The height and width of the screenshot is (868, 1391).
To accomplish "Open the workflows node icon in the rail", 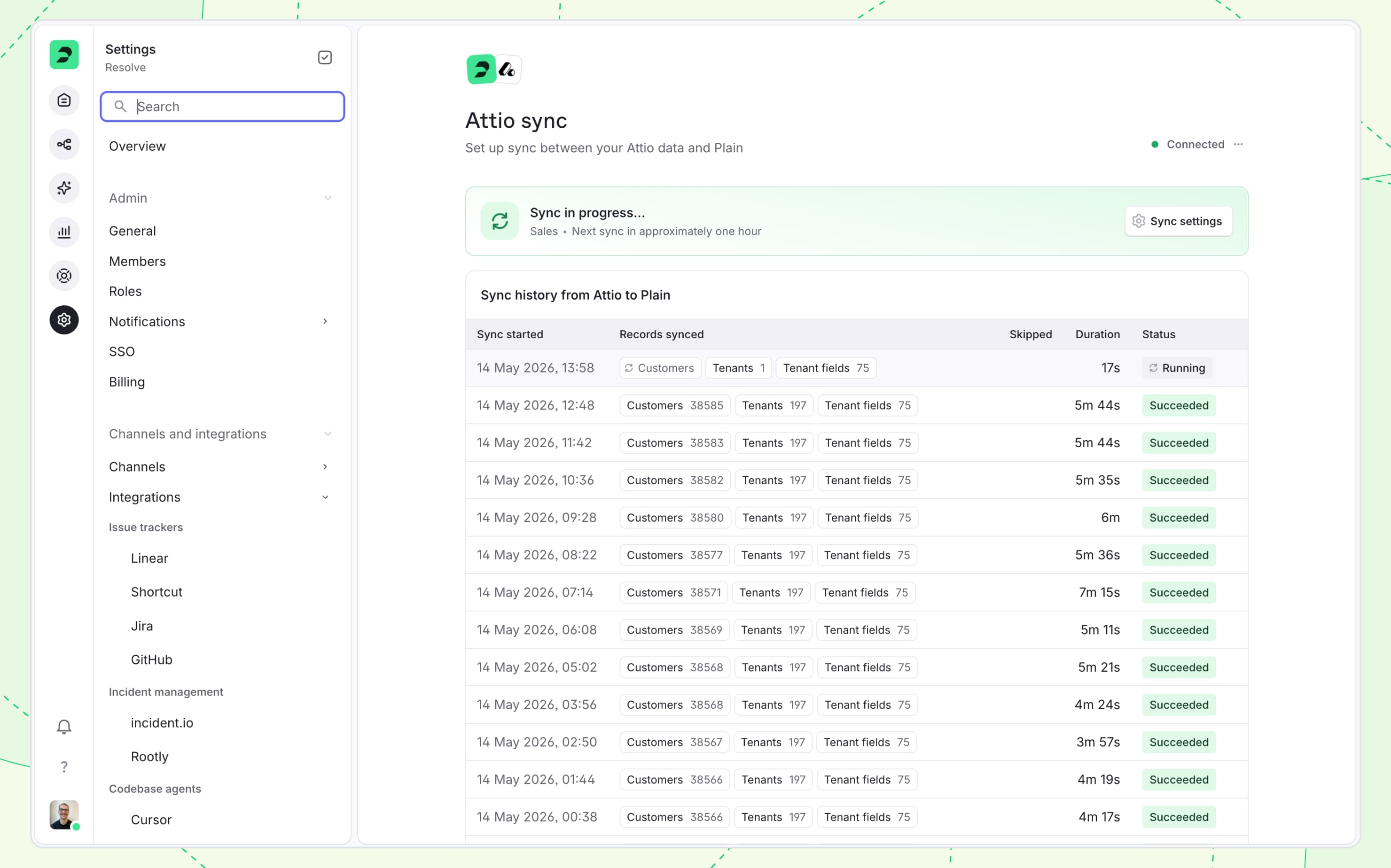I will tap(64, 144).
